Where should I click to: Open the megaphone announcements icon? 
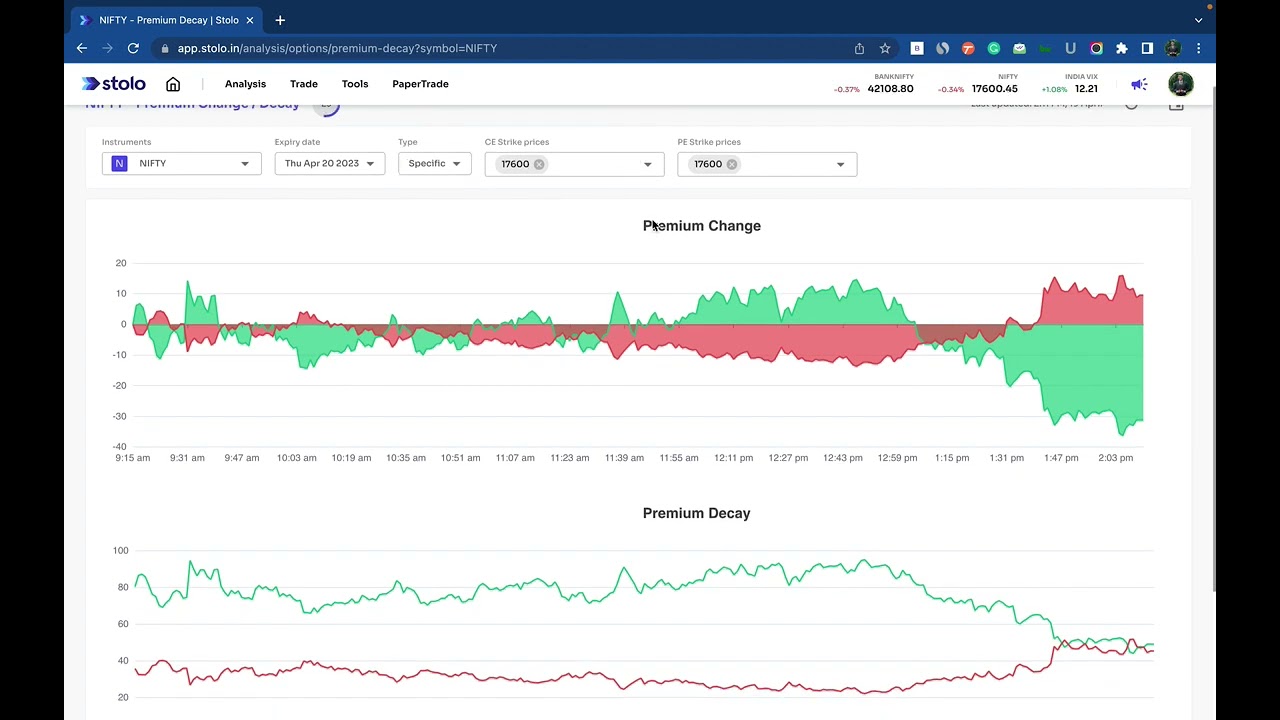tap(1139, 84)
